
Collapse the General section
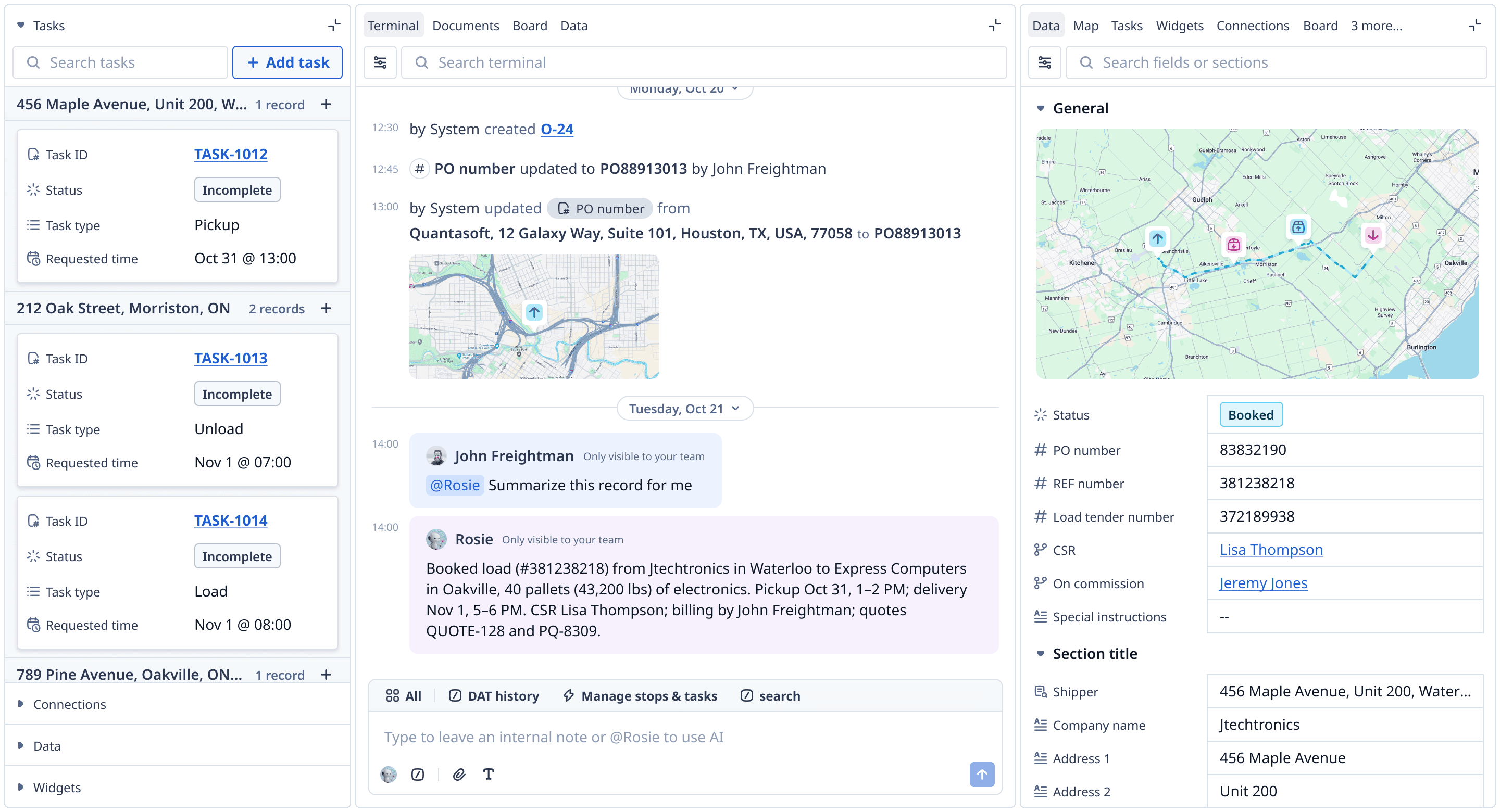click(x=1040, y=108)
